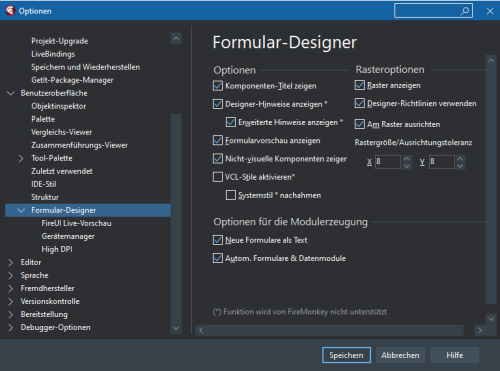
Task: Expand the Tool-Palette tree node
Action: point(21,158)
